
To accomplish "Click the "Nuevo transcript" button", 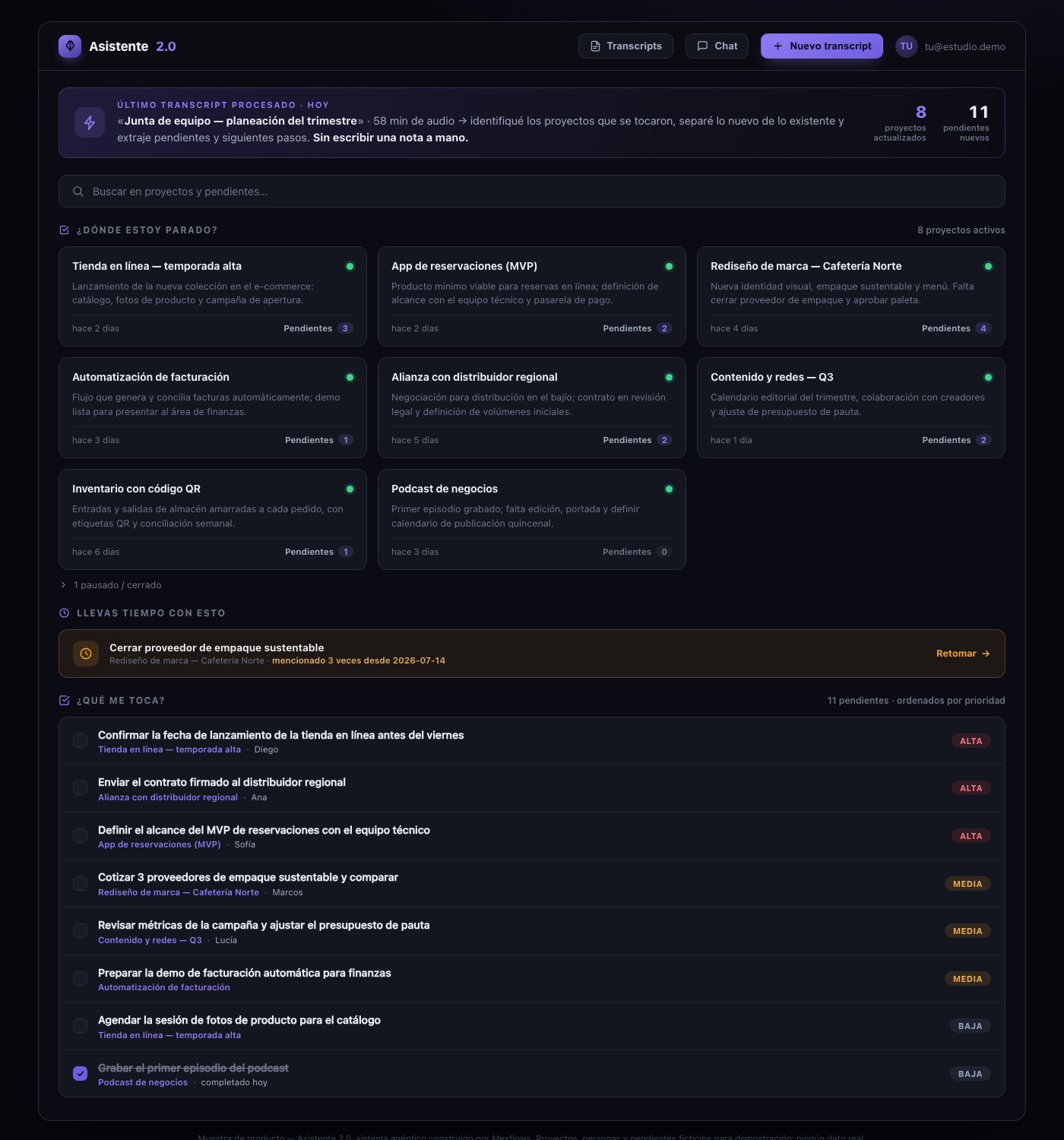I will point(822,46).
